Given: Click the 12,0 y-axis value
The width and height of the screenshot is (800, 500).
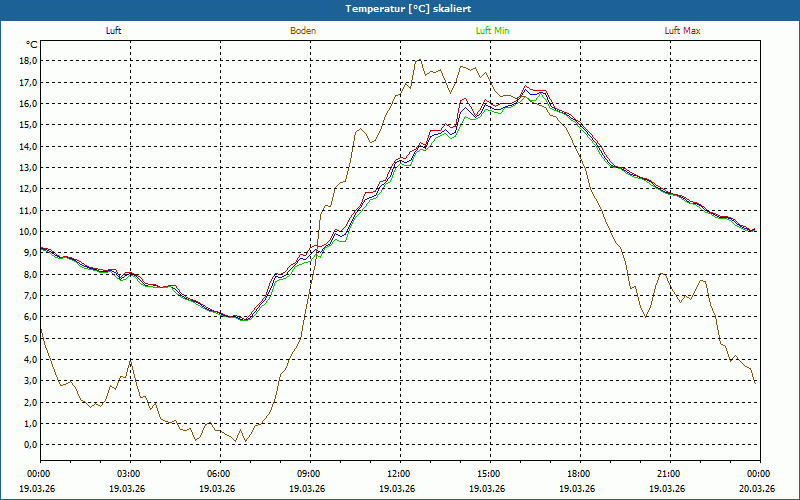Looking at the screenshot, I should coord(29,189).
